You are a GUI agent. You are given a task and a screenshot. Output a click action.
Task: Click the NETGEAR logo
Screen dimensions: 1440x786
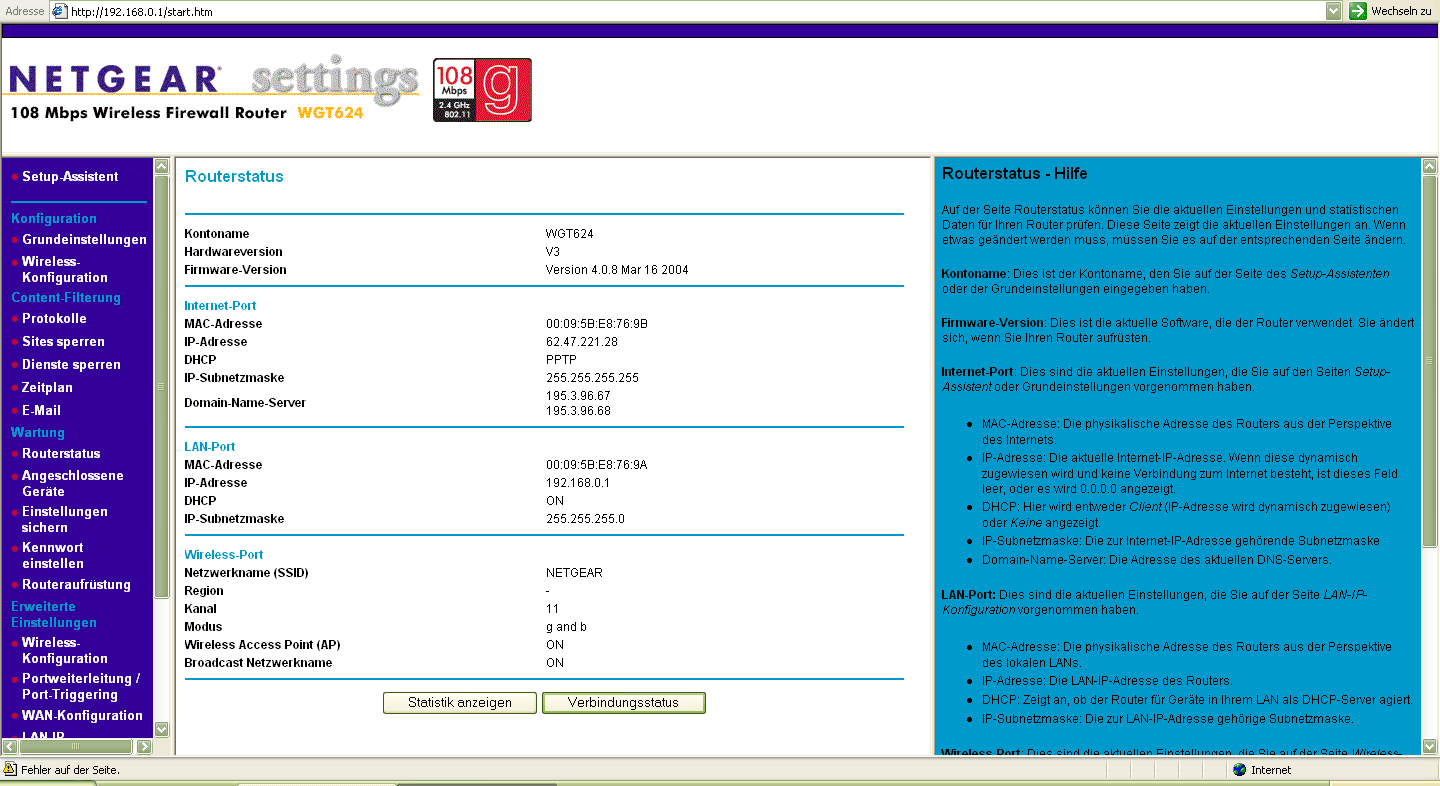pyautogui.click(x=115, y=79)
